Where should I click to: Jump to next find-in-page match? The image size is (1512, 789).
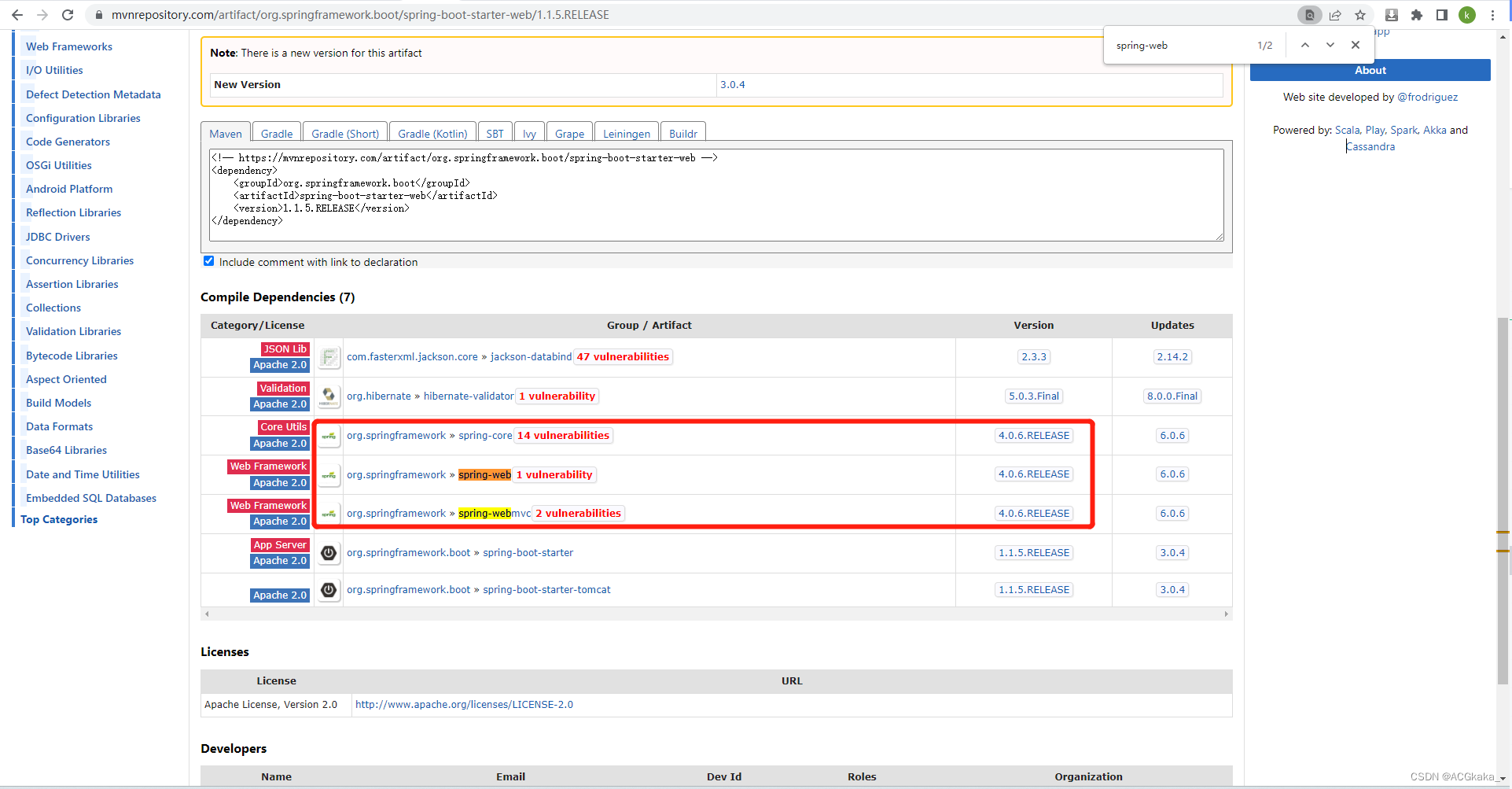(x=1330, y=45)
